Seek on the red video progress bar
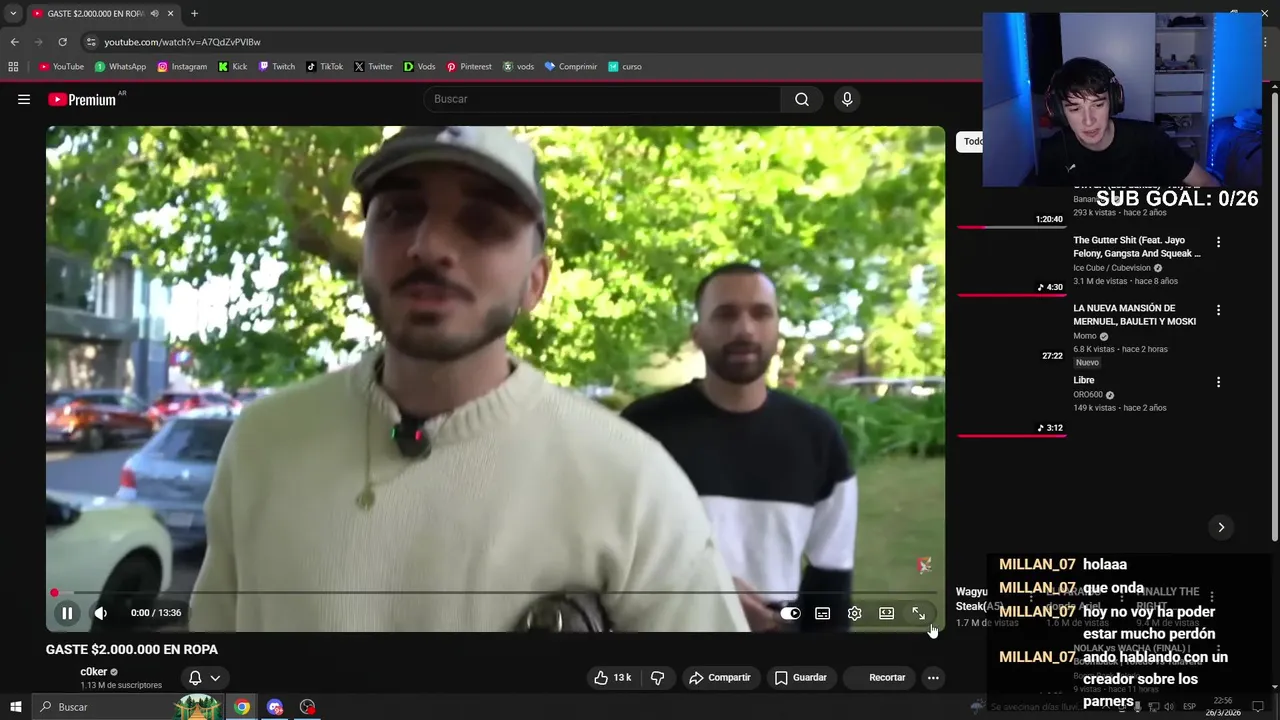Viewport: 1280px width, 720px height. click(x=495, y=593)
